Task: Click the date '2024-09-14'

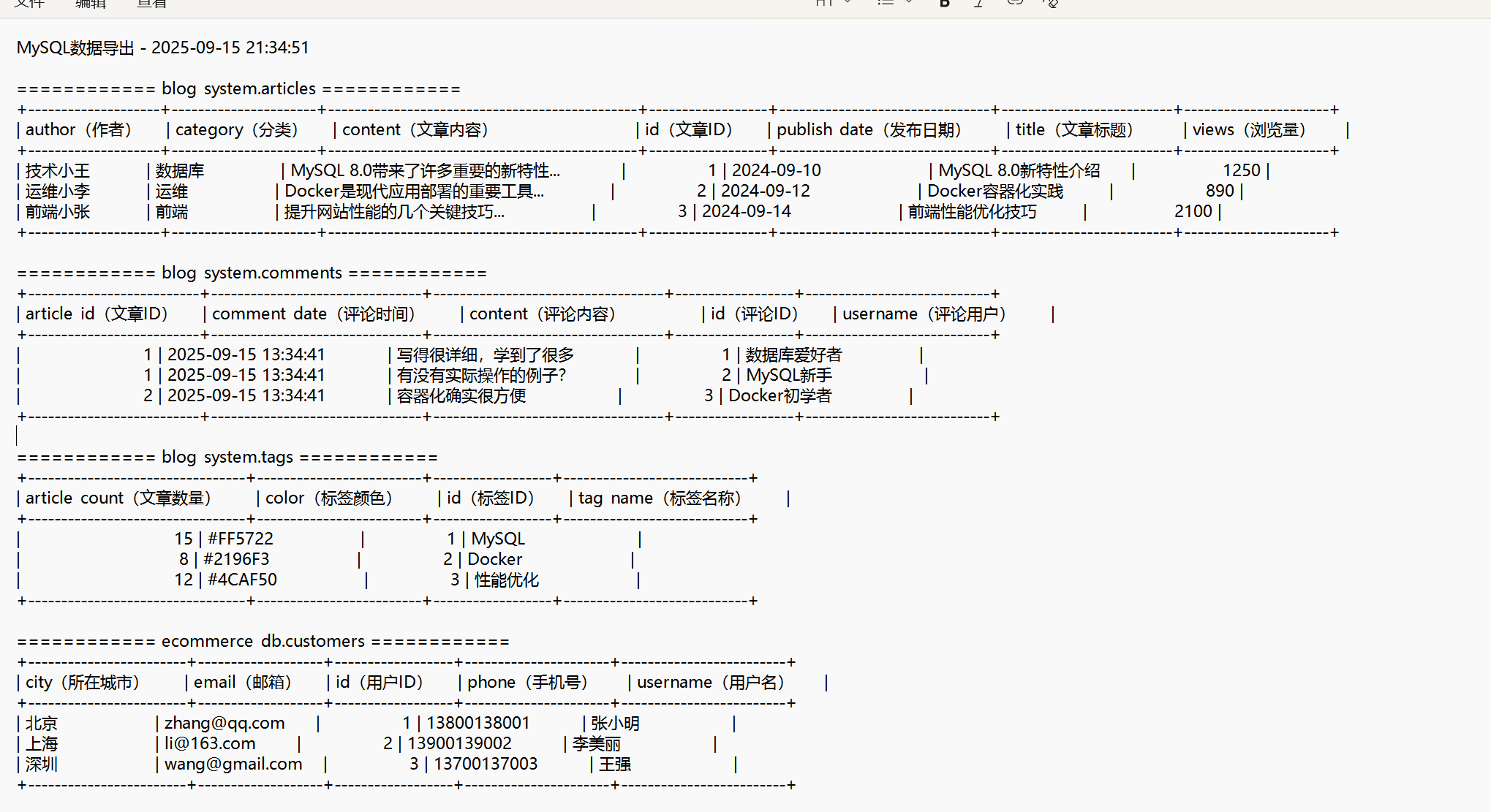Action: (747, 211)
